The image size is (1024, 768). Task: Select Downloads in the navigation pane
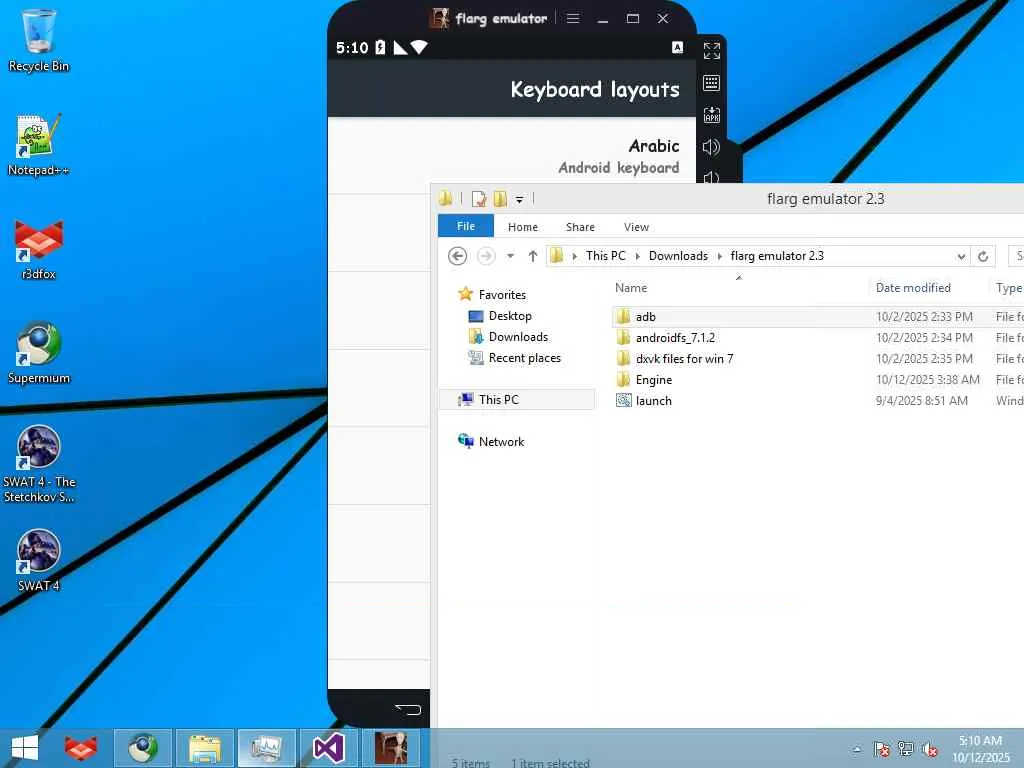pos(518,336)
